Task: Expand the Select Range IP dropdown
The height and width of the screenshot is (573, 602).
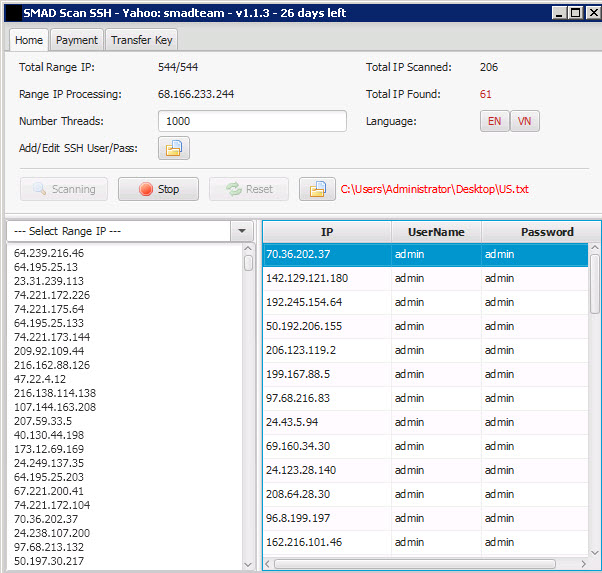Action: click(242, 231)
